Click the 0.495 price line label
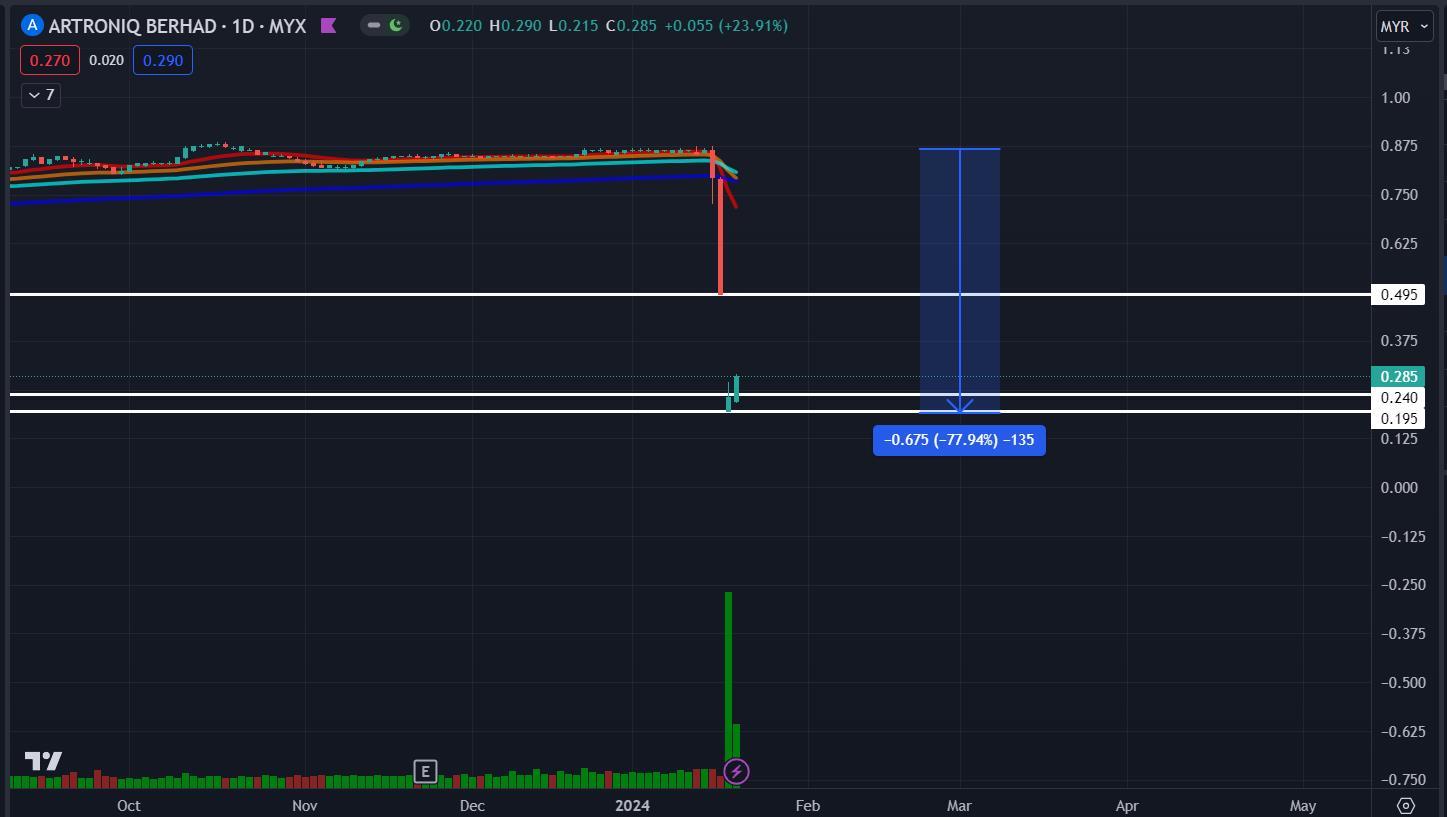Viewport: 1447px width, 817px height. (x=1399, y=294)
